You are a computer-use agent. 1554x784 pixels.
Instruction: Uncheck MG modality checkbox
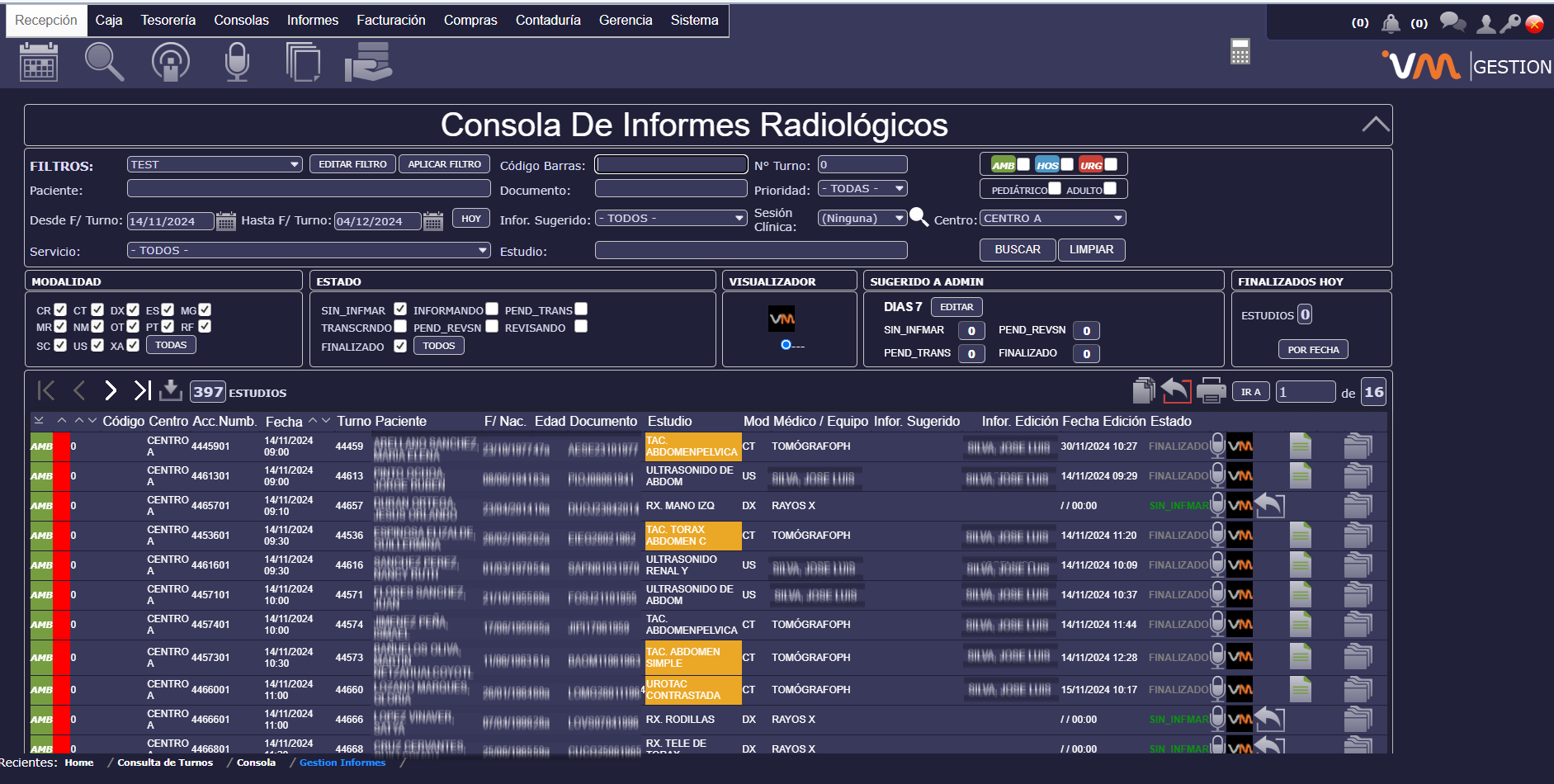click(x=205, y=309)
